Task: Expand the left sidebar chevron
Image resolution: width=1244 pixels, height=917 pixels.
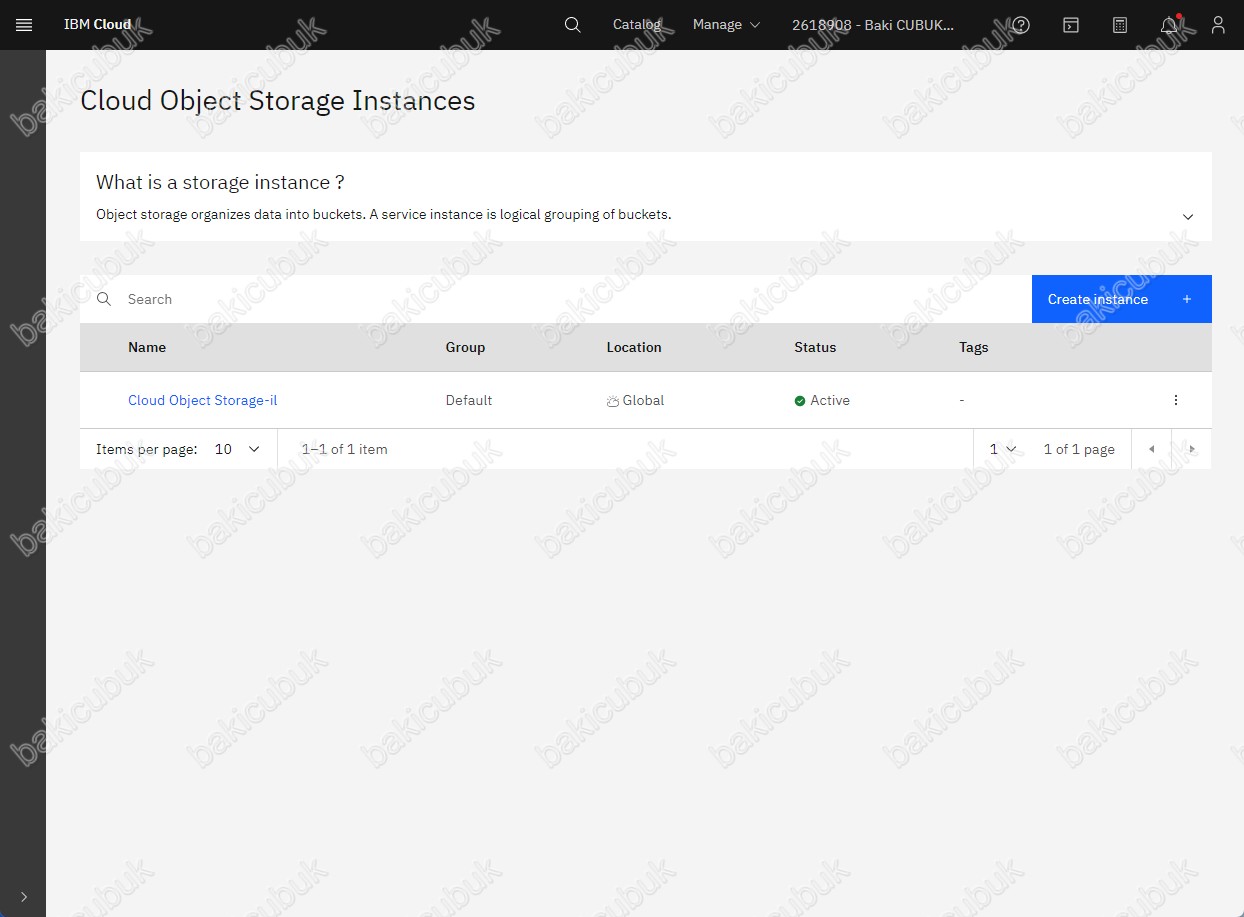Action: coord(24,897)
